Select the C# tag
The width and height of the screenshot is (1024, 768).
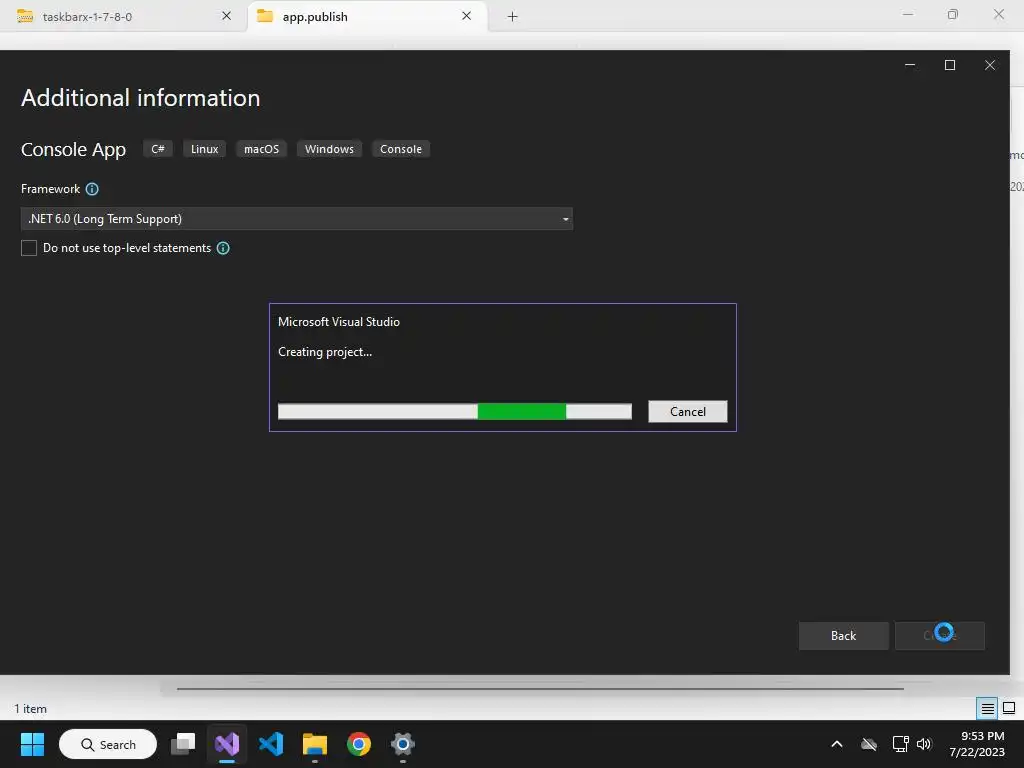158,149
